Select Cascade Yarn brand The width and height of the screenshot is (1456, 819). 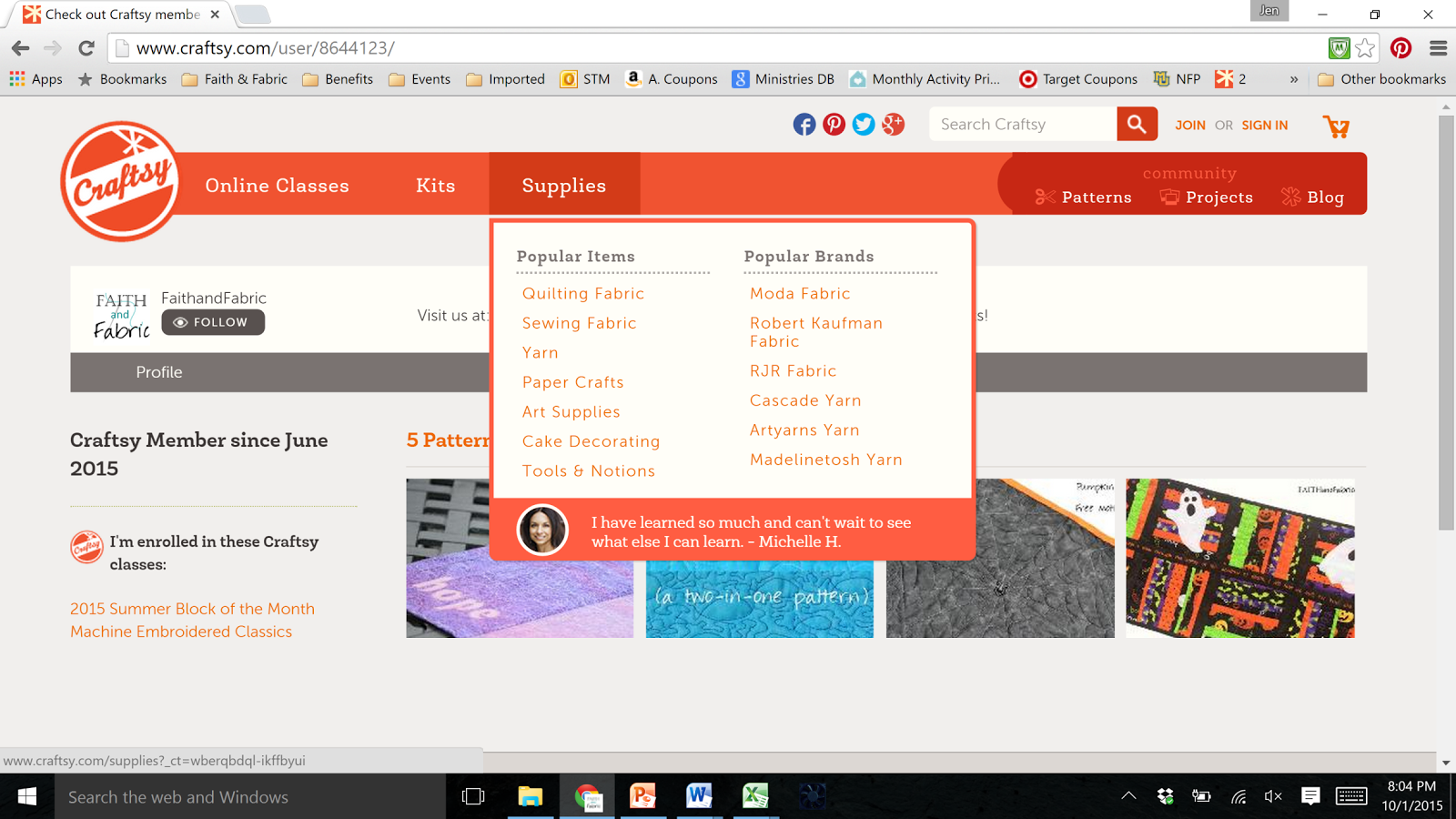[805, 400]
